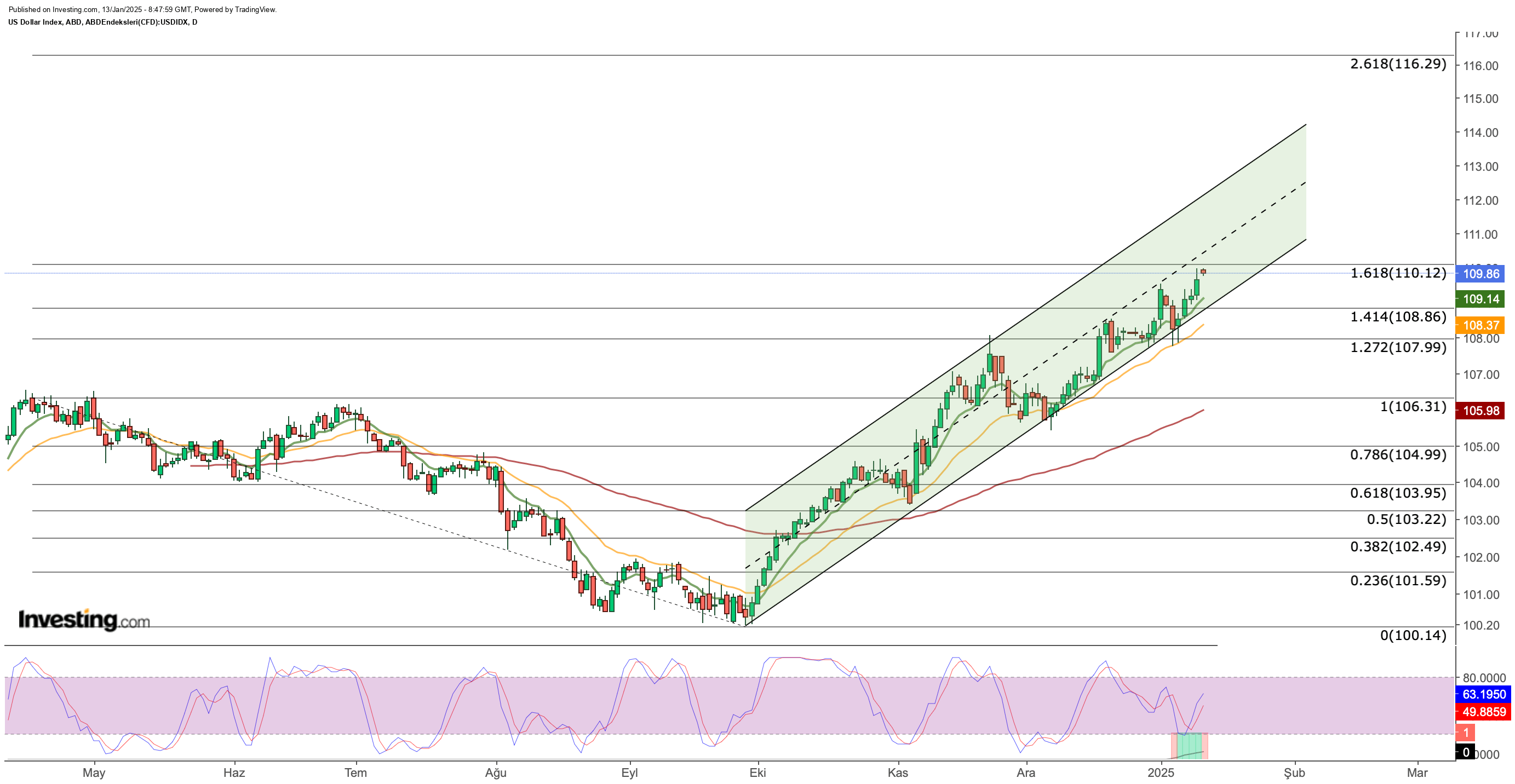Click the green moving average tag 109.14
Screen dimensions: 1515x784
[1480, 298]
